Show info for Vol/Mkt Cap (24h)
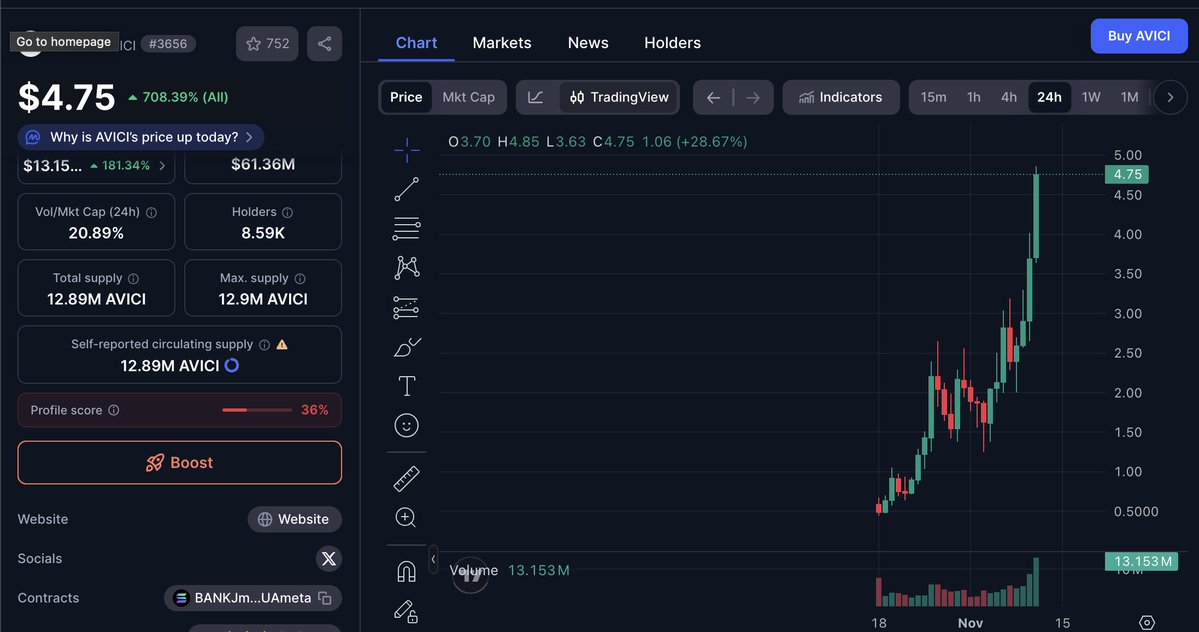The image size is (1199, 632). point(151,212)
